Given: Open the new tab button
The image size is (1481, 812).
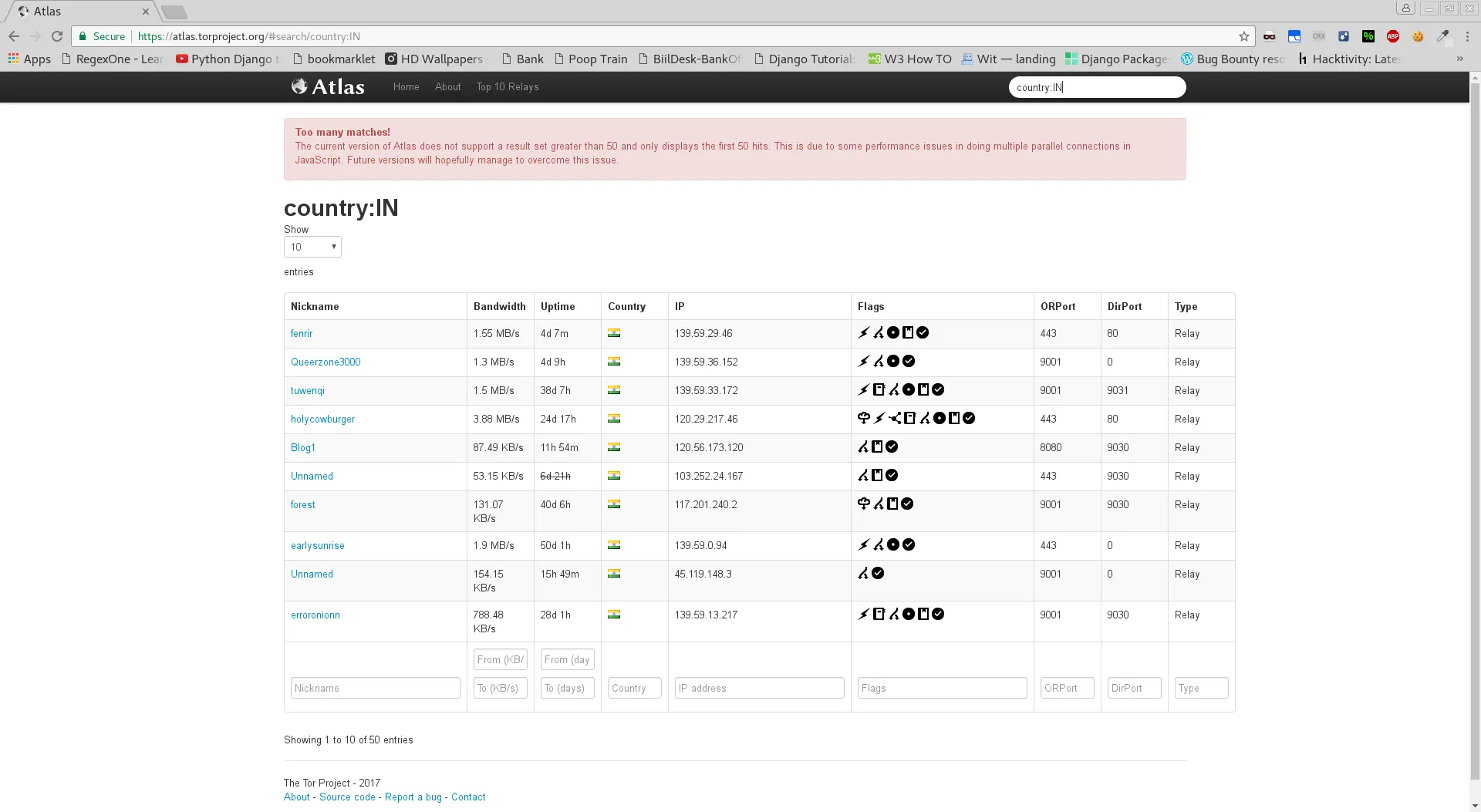Looking at the screenshot, I should (174, 12).
